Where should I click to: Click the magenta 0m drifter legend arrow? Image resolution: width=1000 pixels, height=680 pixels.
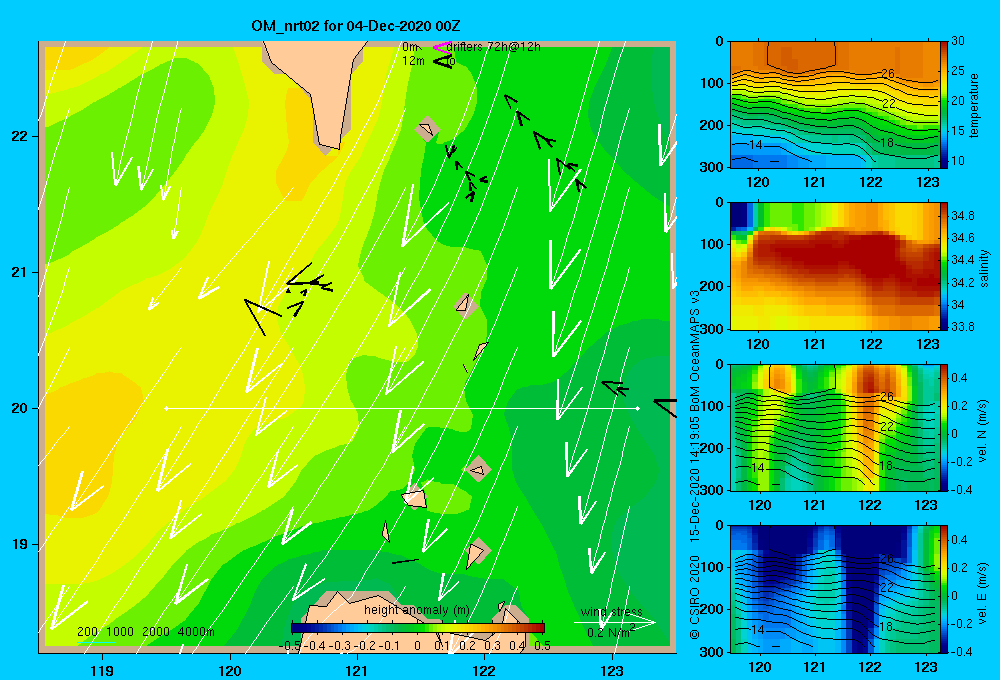coord(442,47)
